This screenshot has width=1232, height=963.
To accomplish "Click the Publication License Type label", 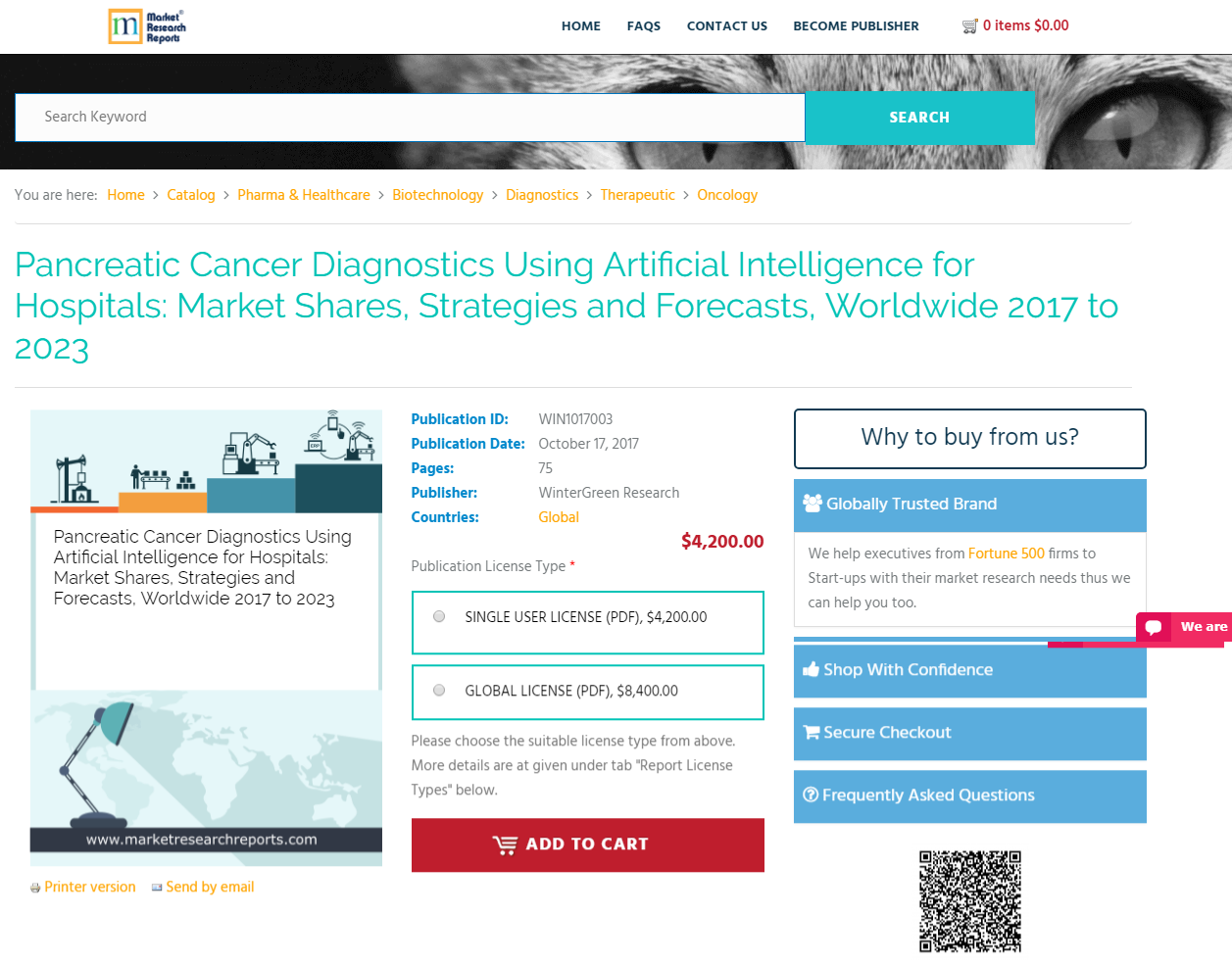I will (488, 566).
